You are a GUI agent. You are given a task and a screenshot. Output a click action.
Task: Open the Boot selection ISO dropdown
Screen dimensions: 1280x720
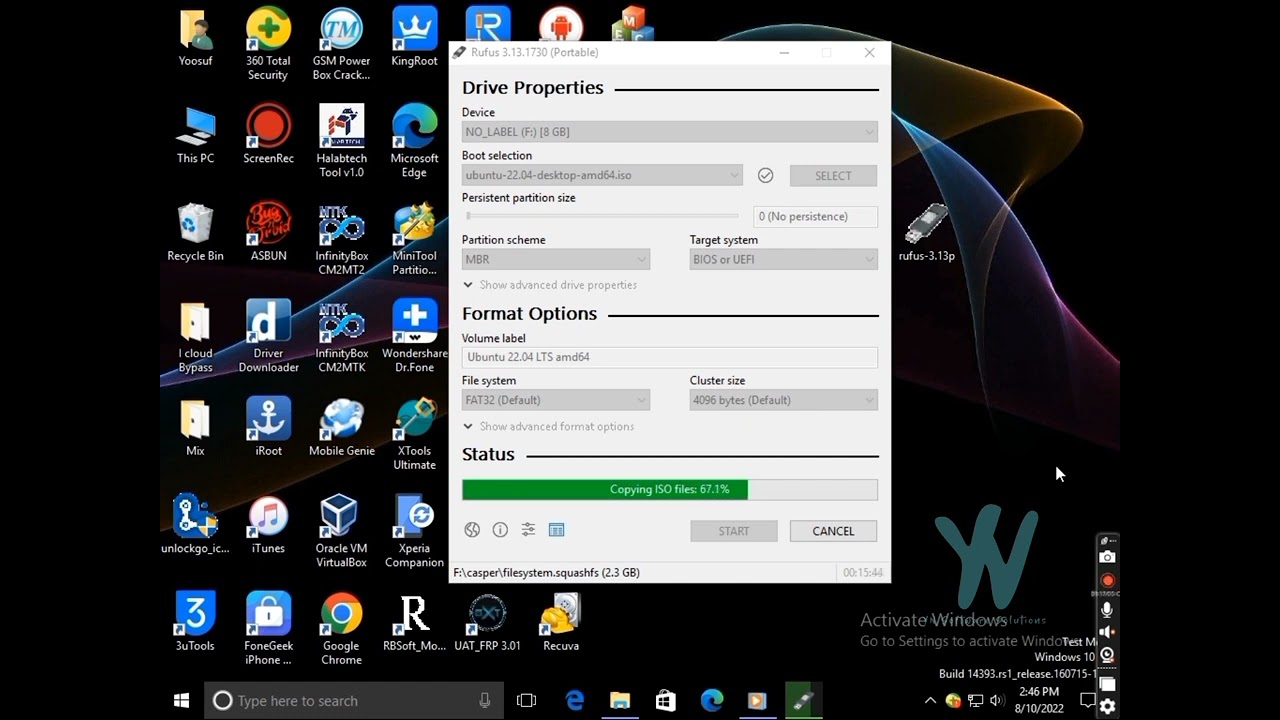click(x=602, y=175)
